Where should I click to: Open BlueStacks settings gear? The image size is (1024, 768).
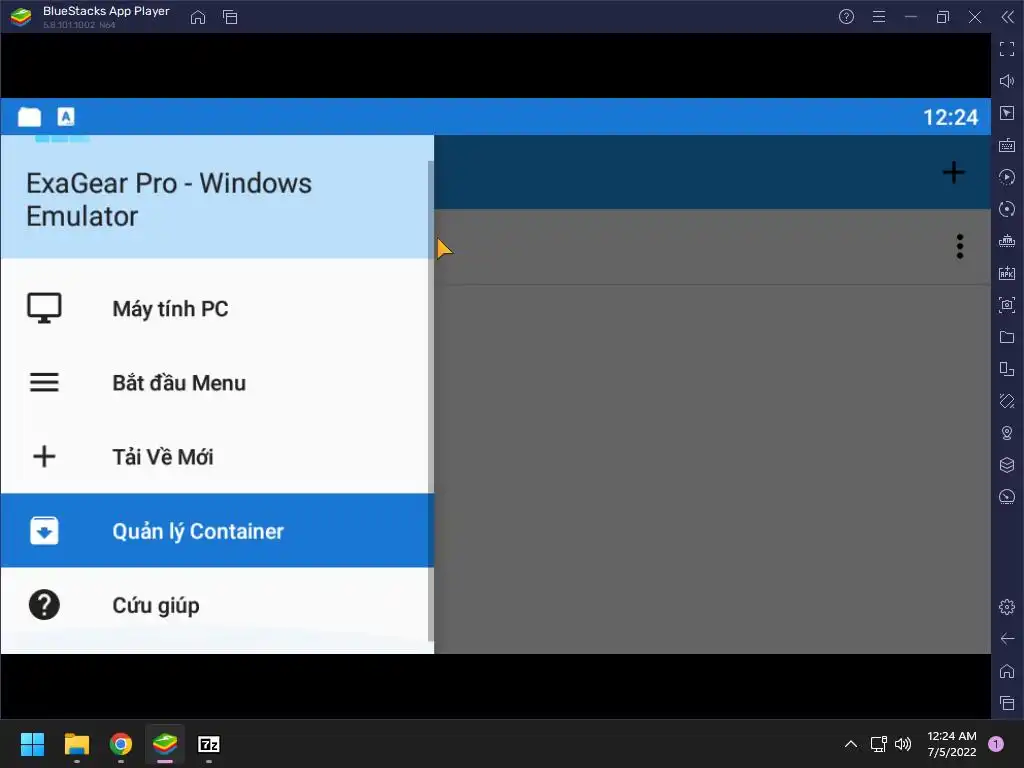pyautogui.click(x=1007, y=607)
